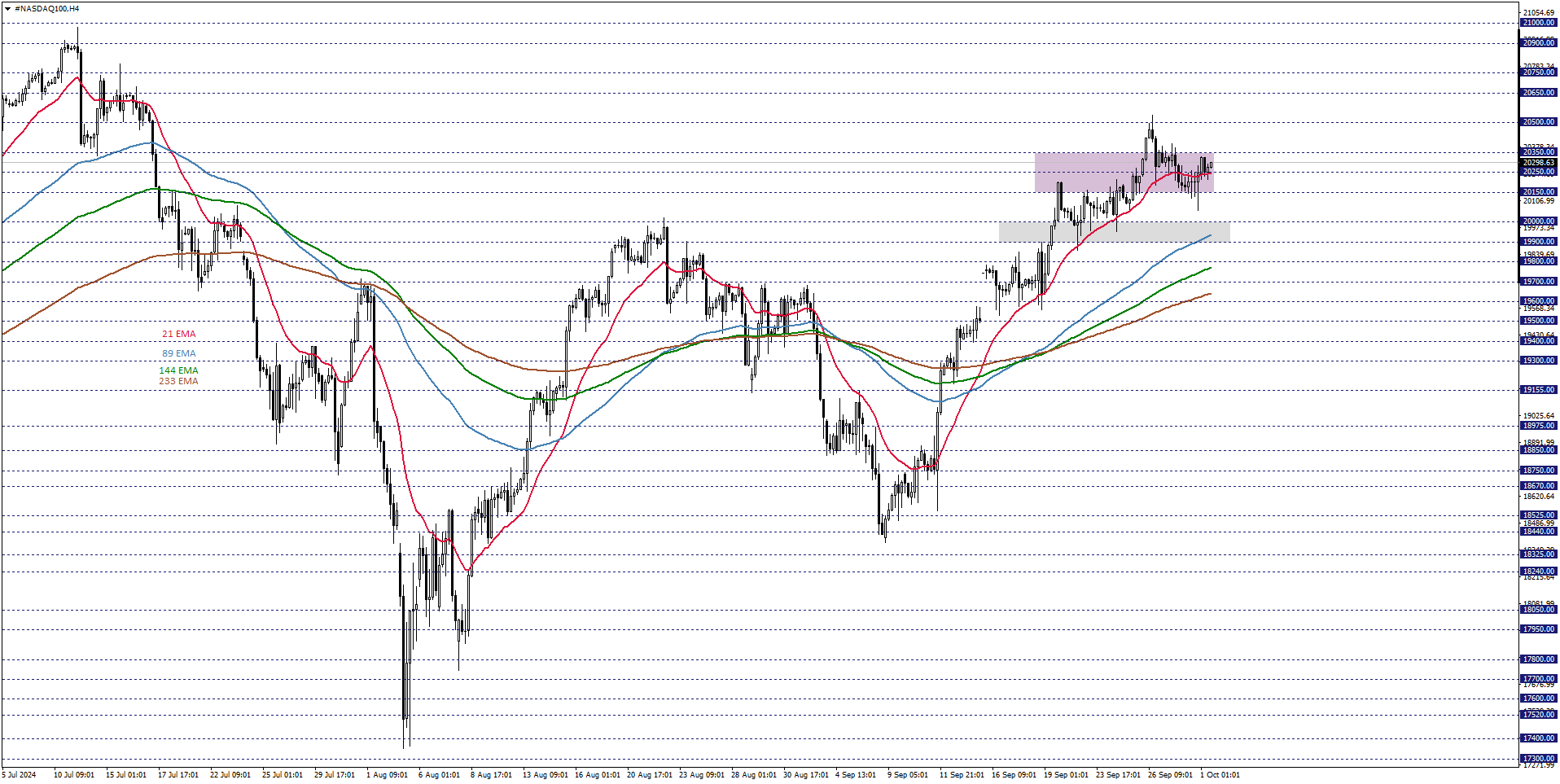Click the 28 Aug 01:01 time label
1560x784 pixels.
[753, 775]
